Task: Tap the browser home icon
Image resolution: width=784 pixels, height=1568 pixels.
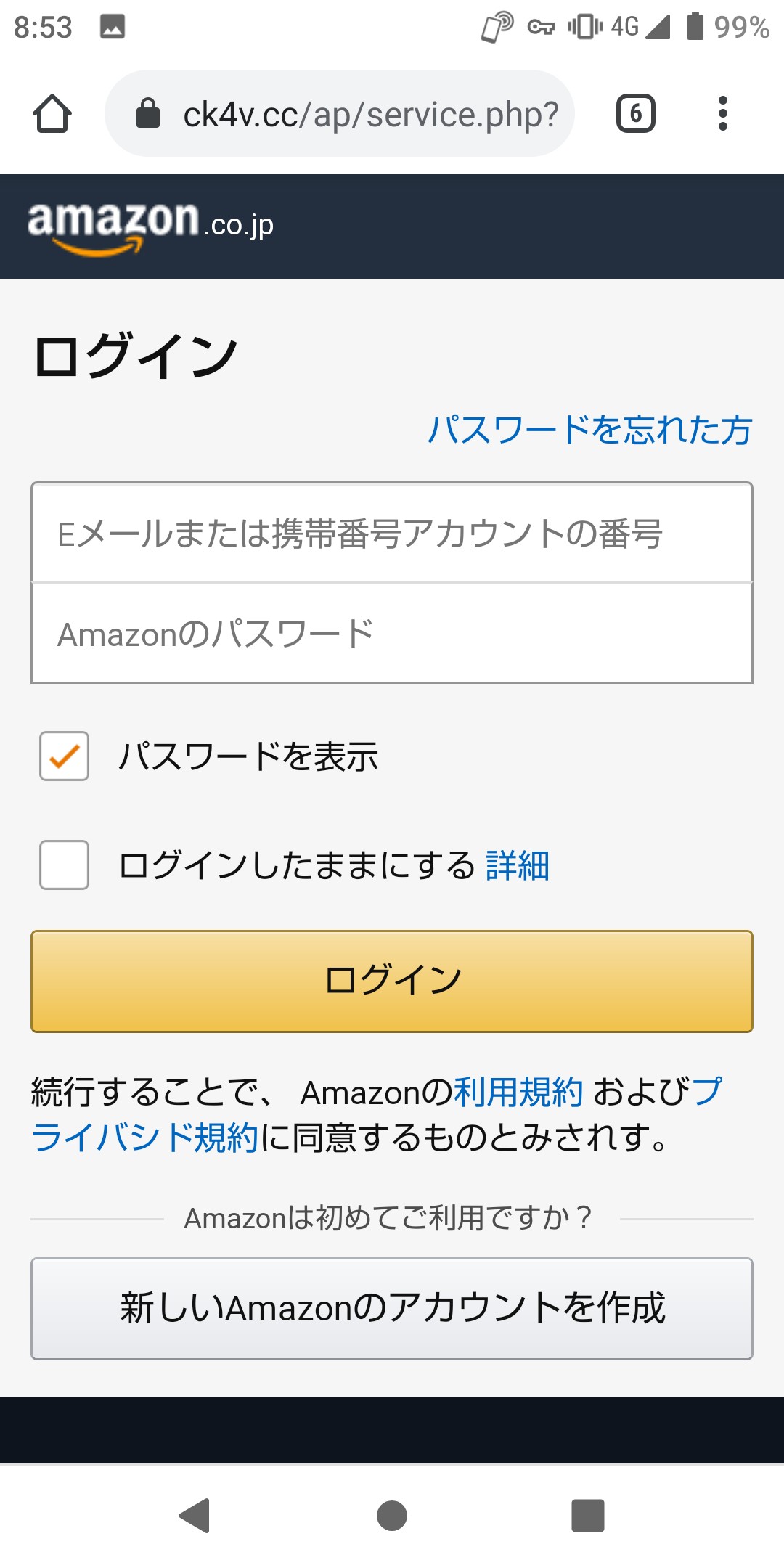Action: [x=52, y=114]
